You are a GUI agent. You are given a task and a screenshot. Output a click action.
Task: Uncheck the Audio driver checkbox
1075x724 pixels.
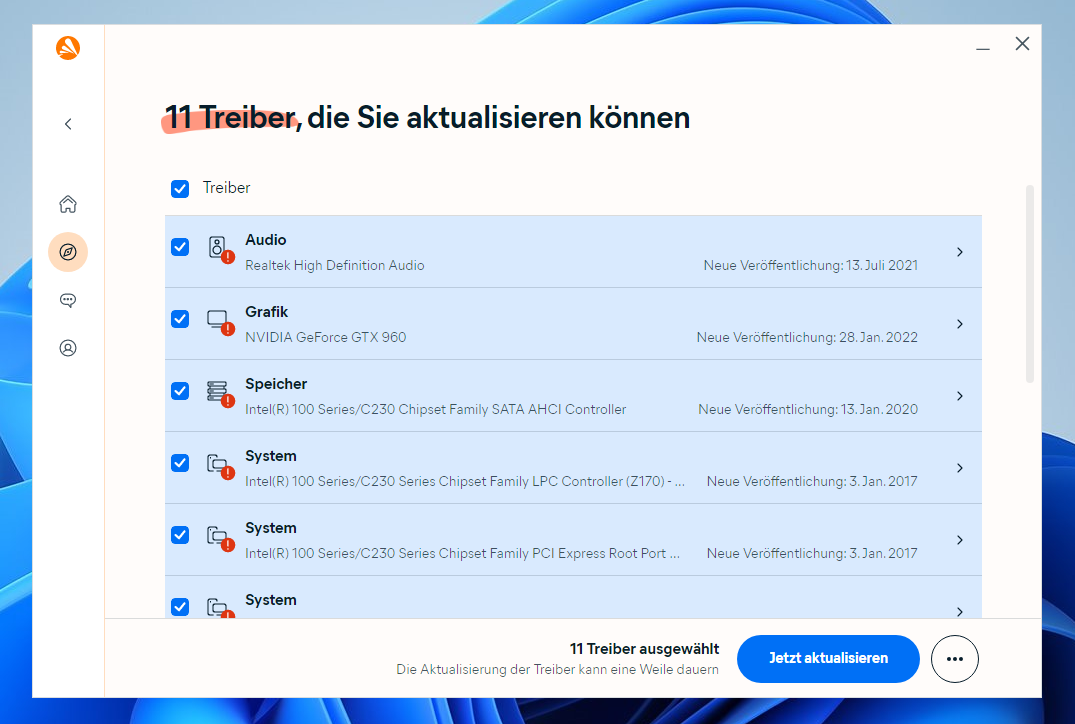(180, 247)
